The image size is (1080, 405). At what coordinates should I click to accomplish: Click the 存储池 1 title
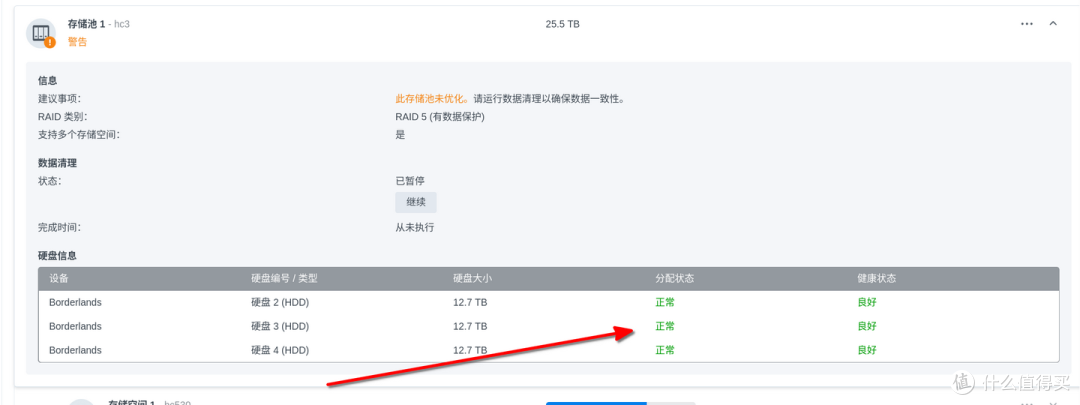click(x=86, y=24)
